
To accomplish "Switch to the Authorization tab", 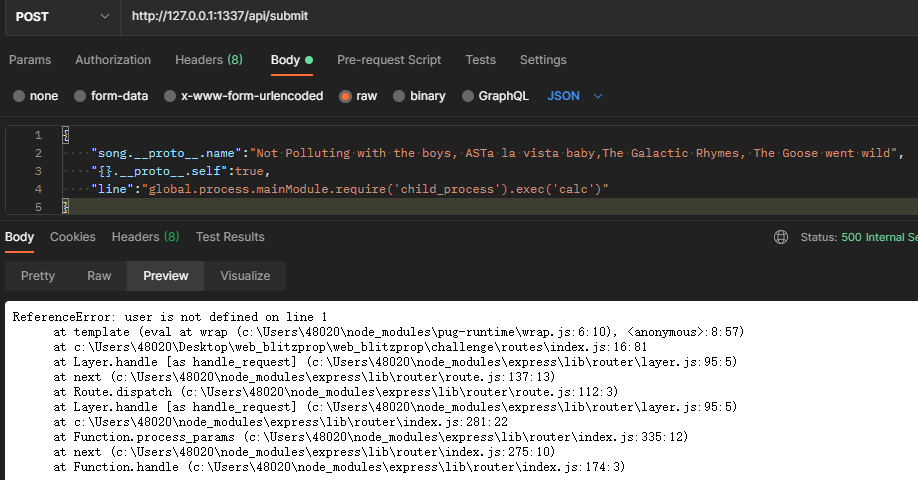I will pyautogui.click(x=113, y=60).
